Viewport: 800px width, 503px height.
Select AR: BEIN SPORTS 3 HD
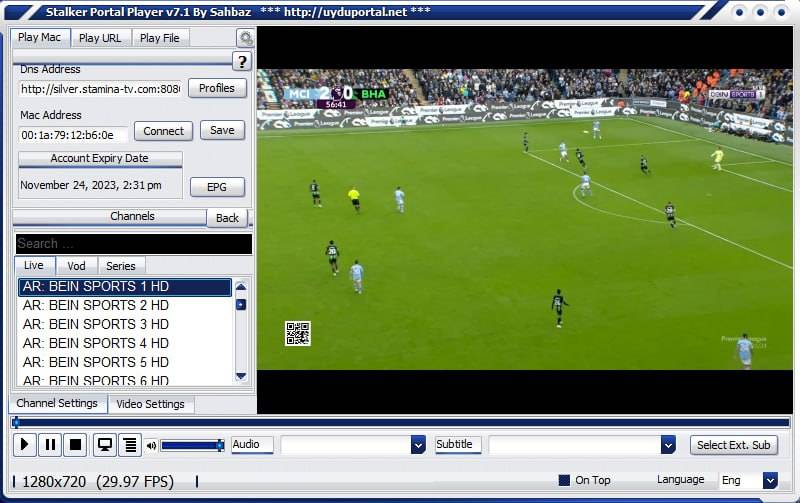(x=125, y=324)
